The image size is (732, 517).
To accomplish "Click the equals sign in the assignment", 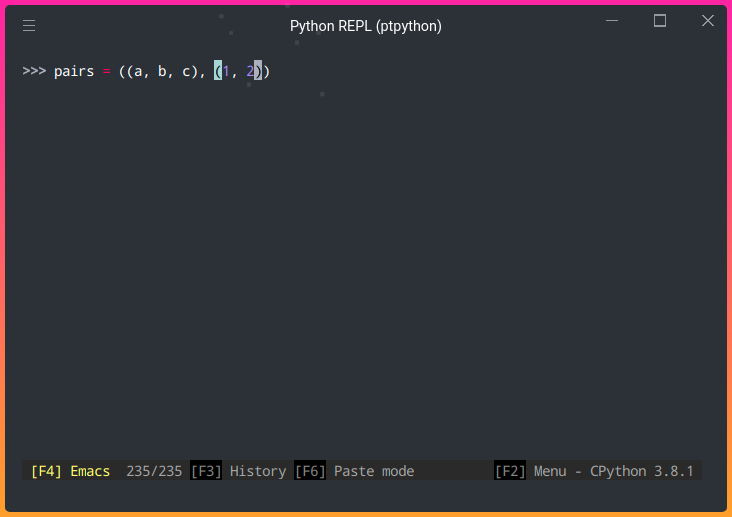I will click(x=106, y=71).
